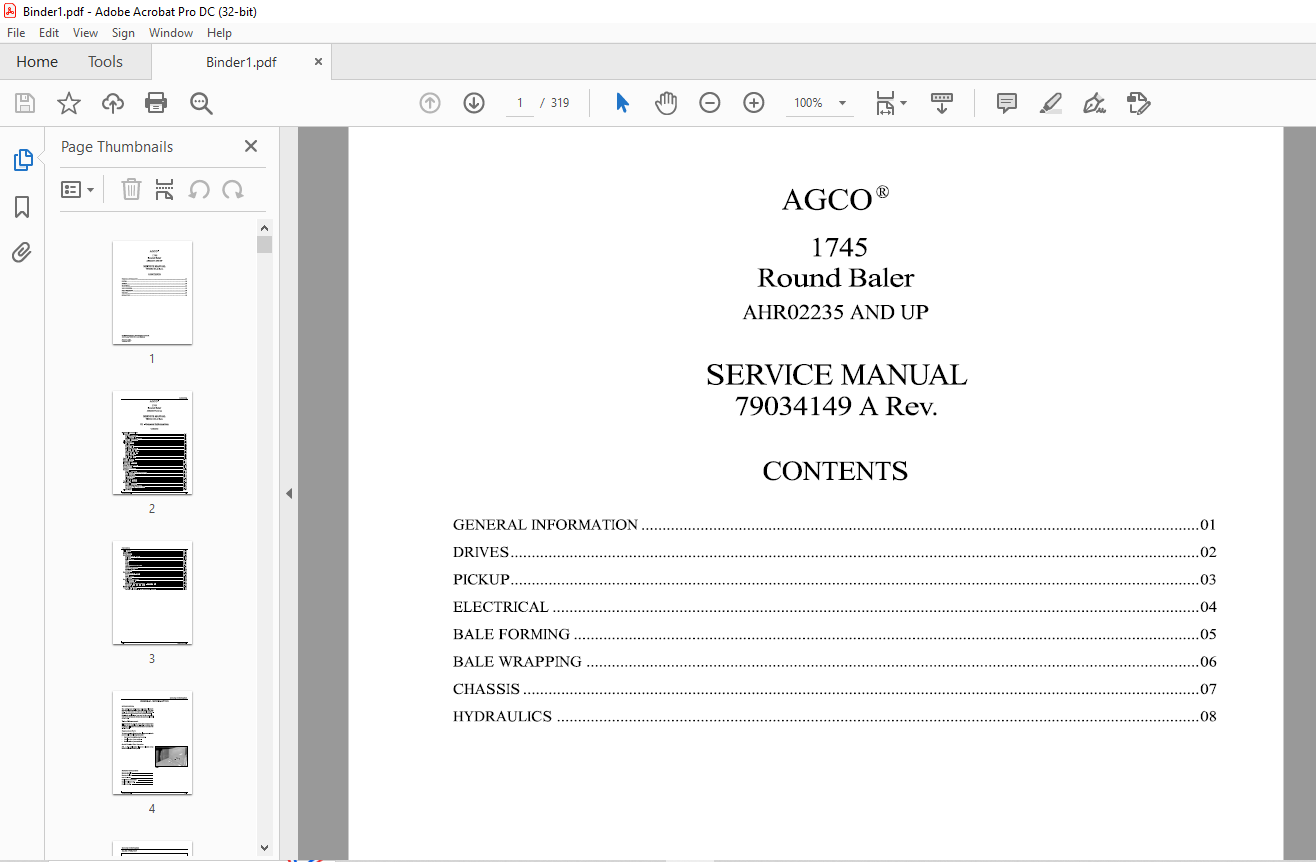The image size is (1316, 862).
Task: Activate the hand pan tool
Action: pos(666,103)
